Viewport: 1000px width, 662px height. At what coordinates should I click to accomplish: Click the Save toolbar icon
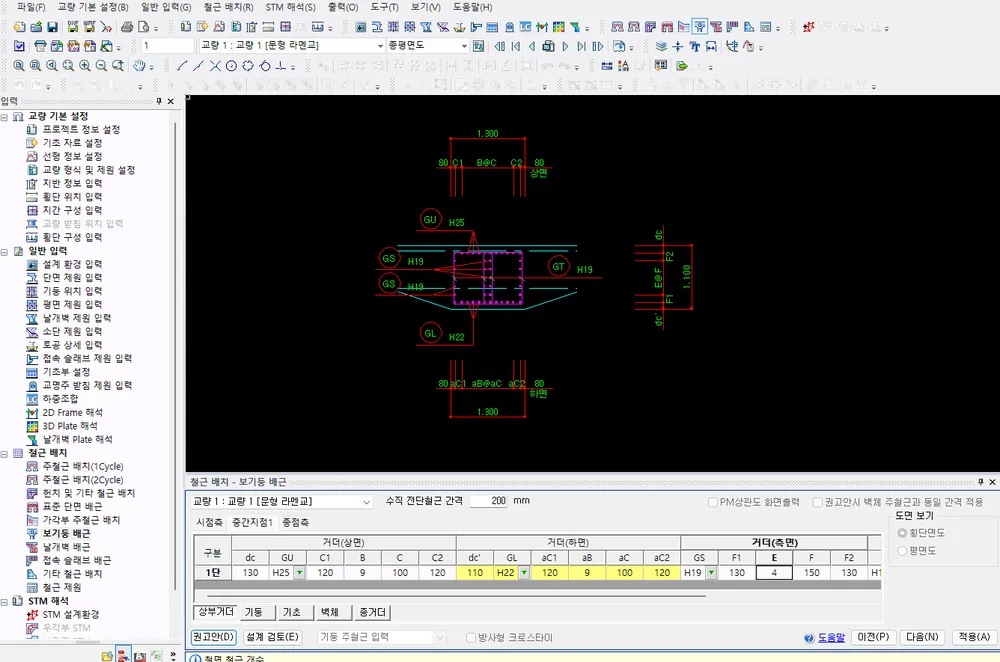click(x=53, y=27)
